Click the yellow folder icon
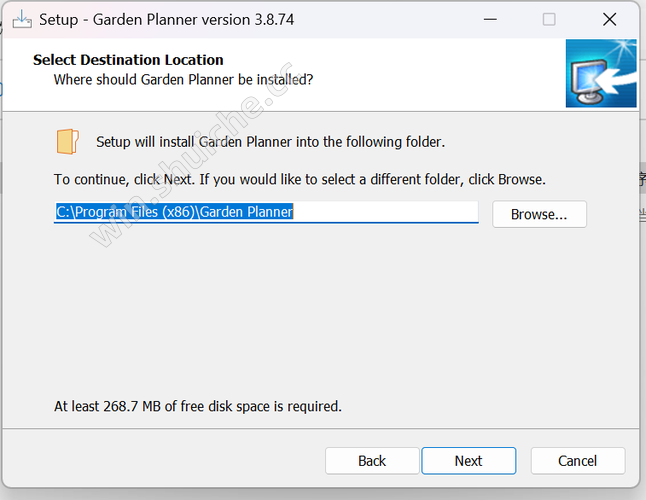This screenshot has width=646, height=500. pos(68,142)
